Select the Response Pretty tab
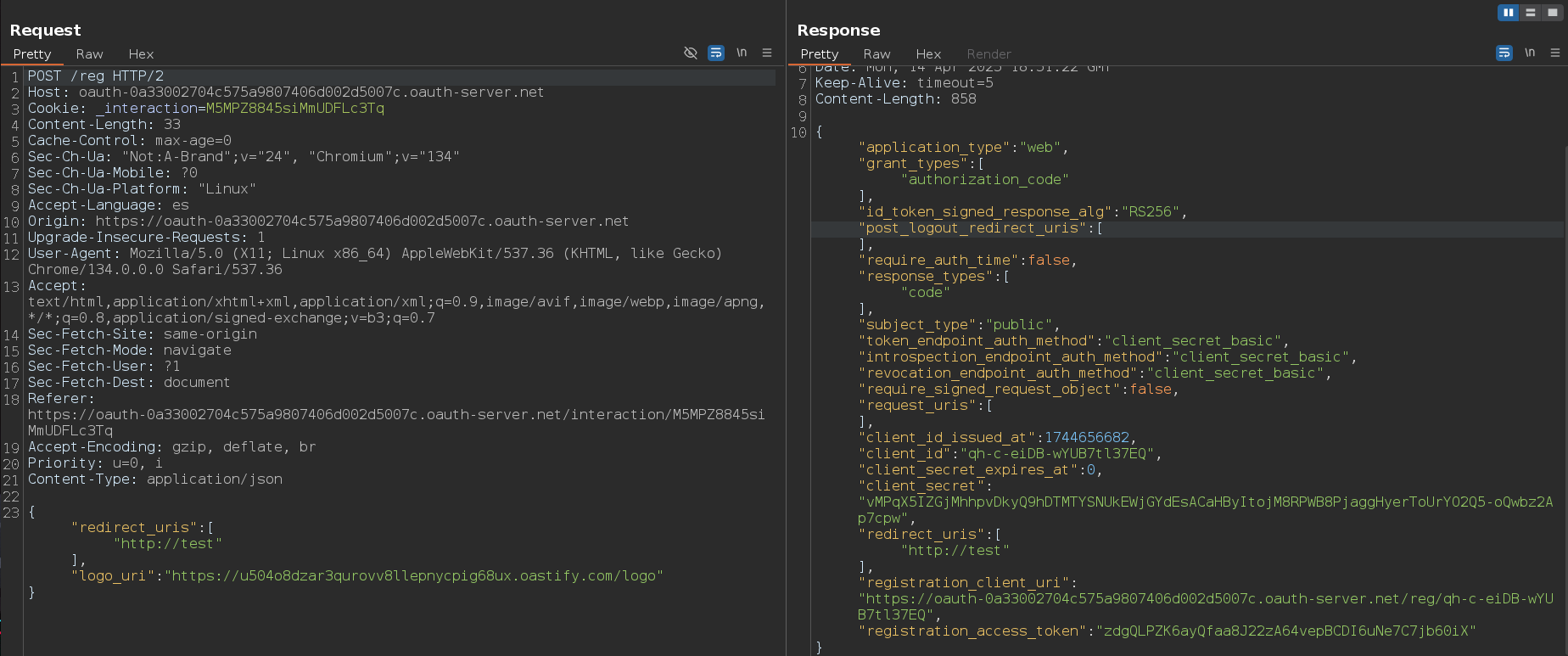The width and height of the screenshot is (1568, 656). coord(820,53)
